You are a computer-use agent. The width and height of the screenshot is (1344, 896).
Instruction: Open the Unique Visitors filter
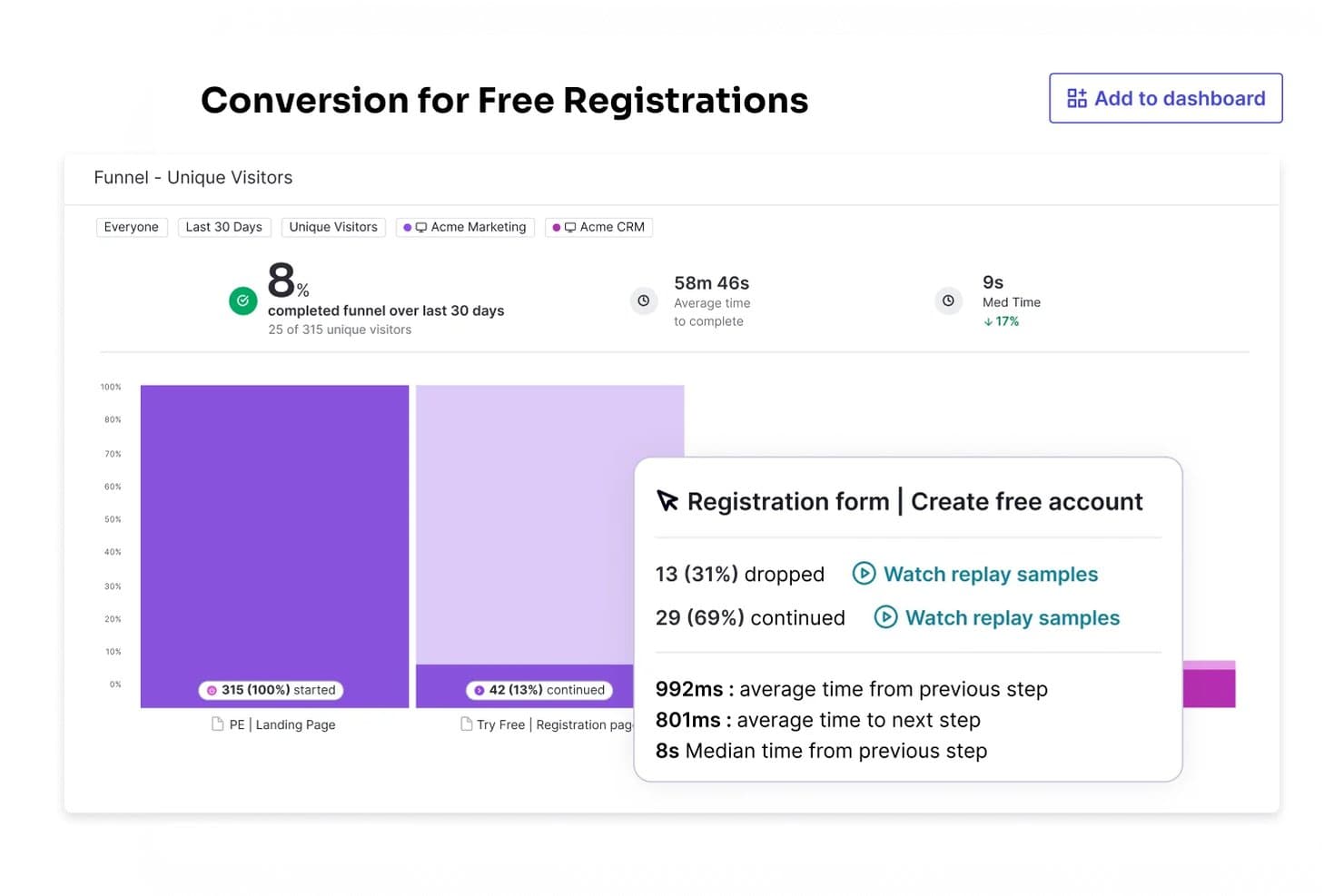(333, 227)
